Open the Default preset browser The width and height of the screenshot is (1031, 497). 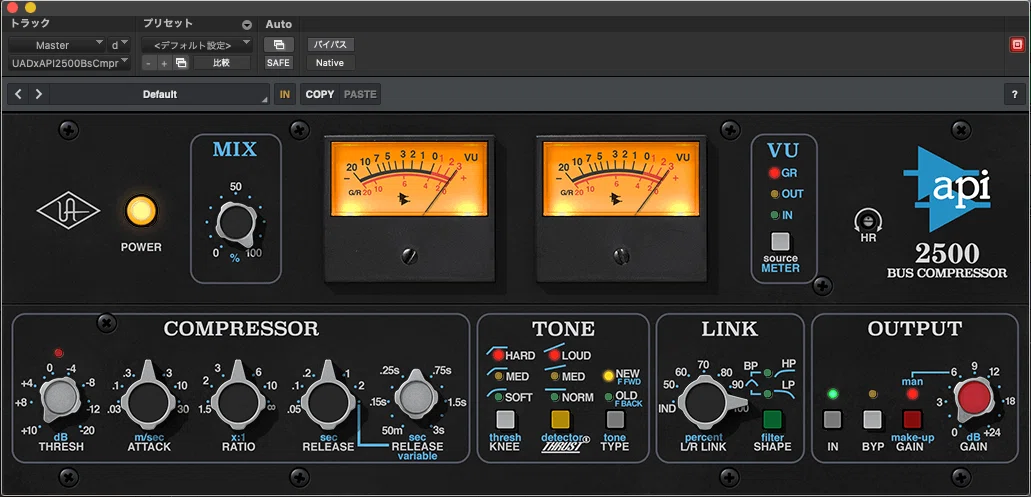pyautogui.click(x=160, y=94)
